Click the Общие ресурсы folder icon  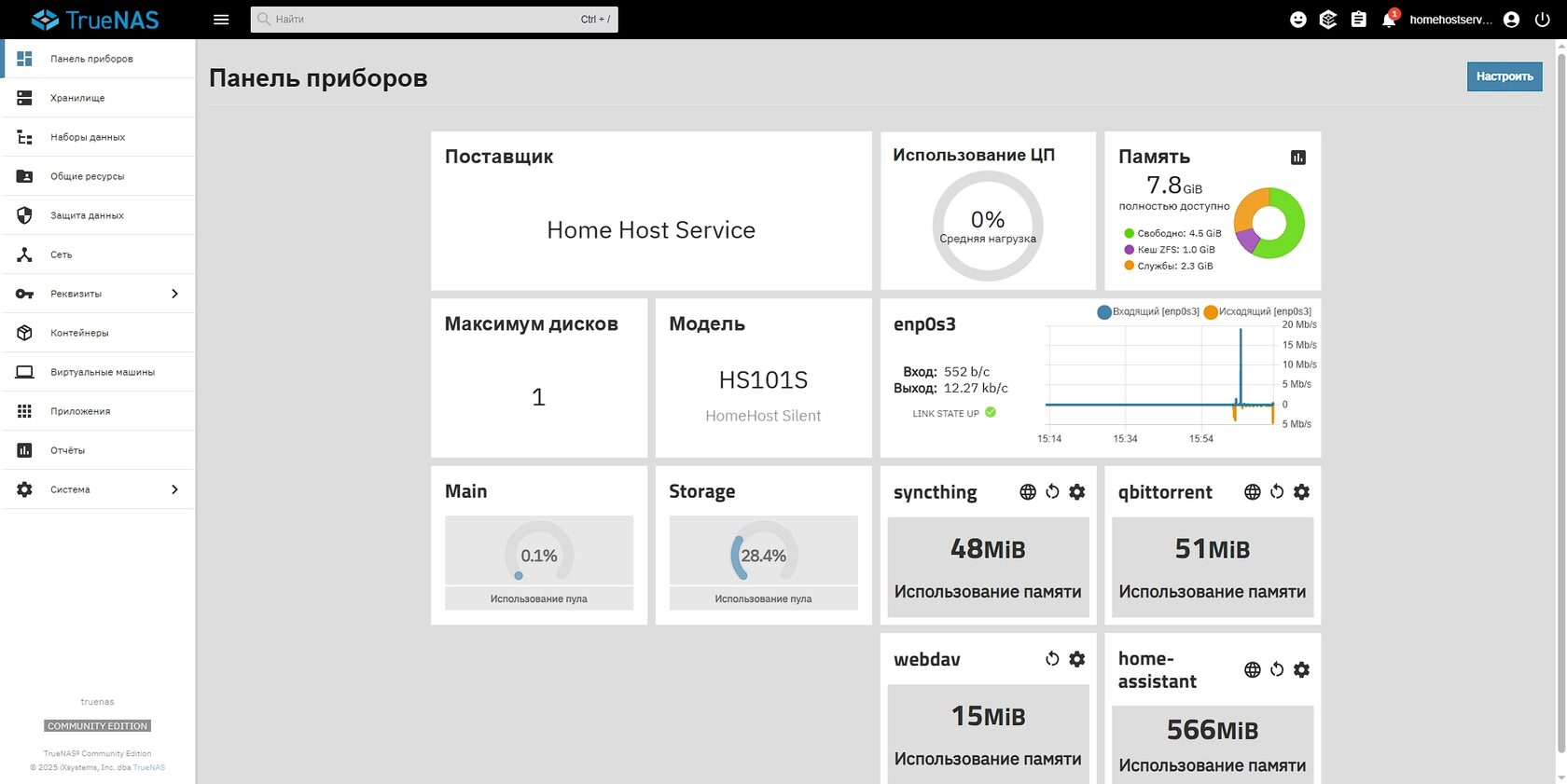pos(25,176)
